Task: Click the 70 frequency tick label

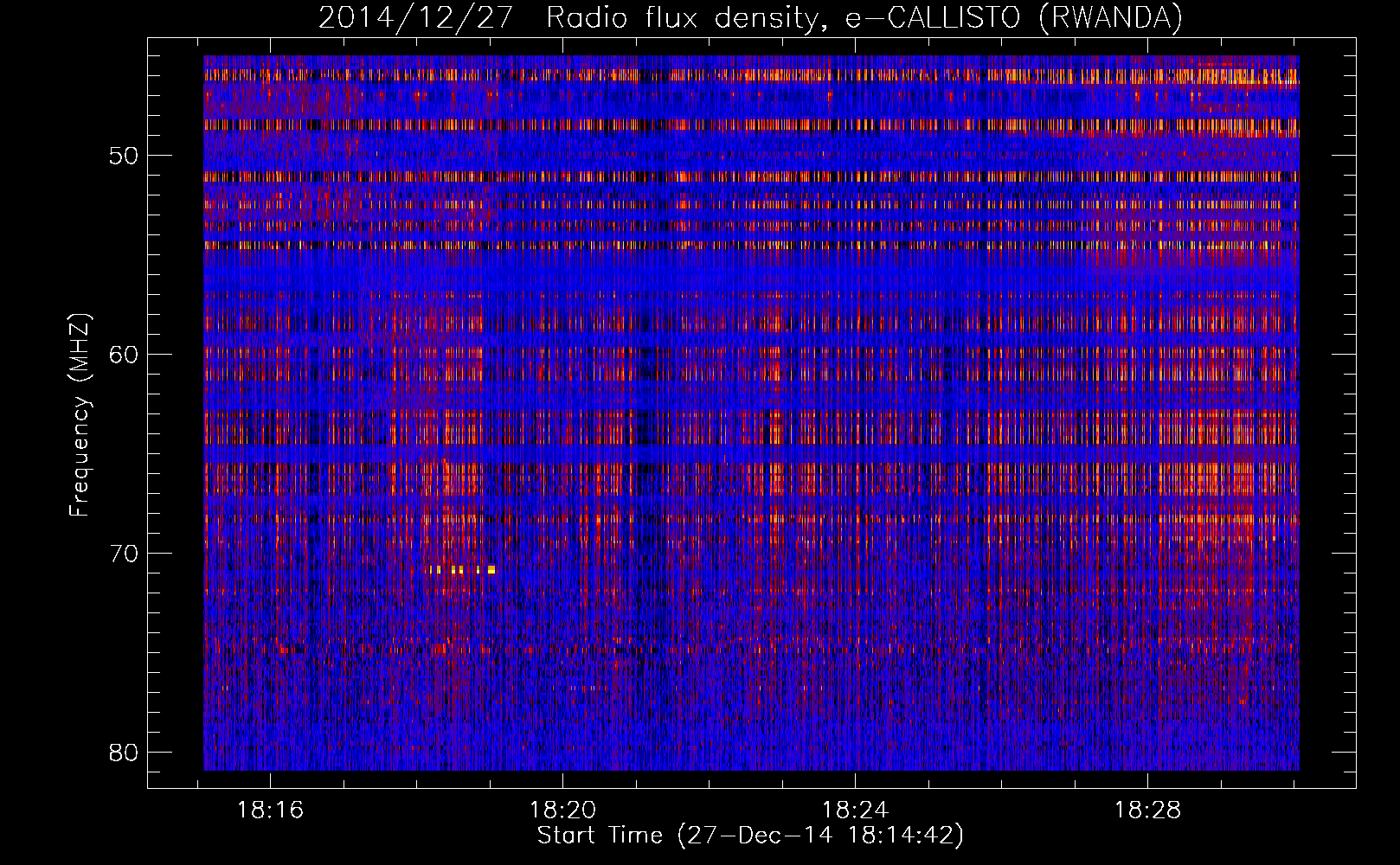Action: coord(124,554)
